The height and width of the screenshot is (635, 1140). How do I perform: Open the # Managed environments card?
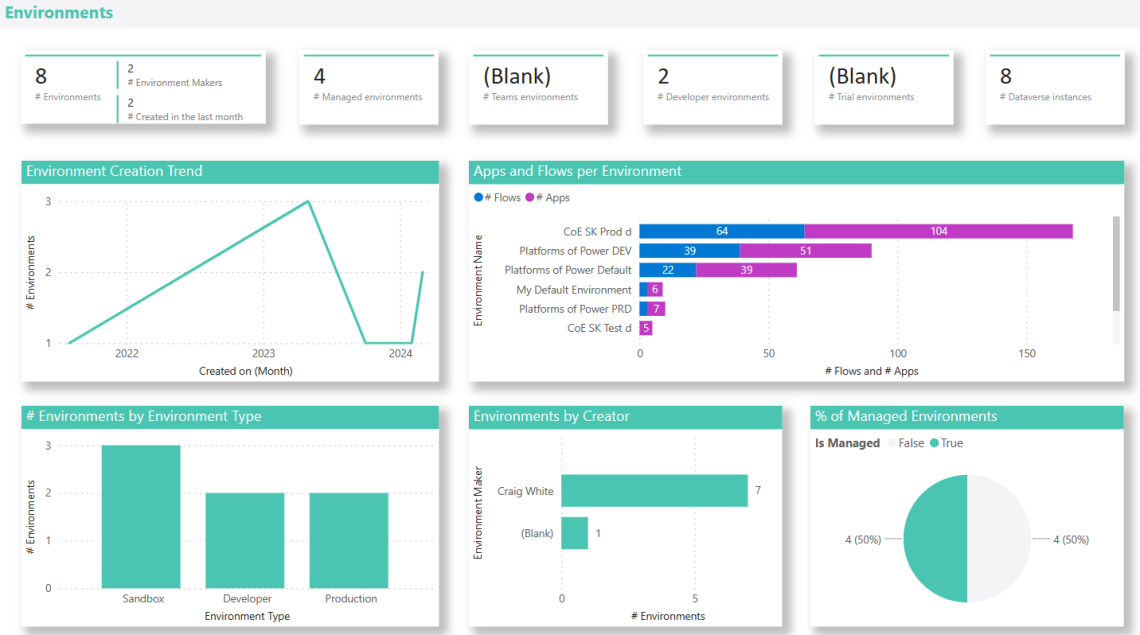pyautogui.click(x=368, y=87)
